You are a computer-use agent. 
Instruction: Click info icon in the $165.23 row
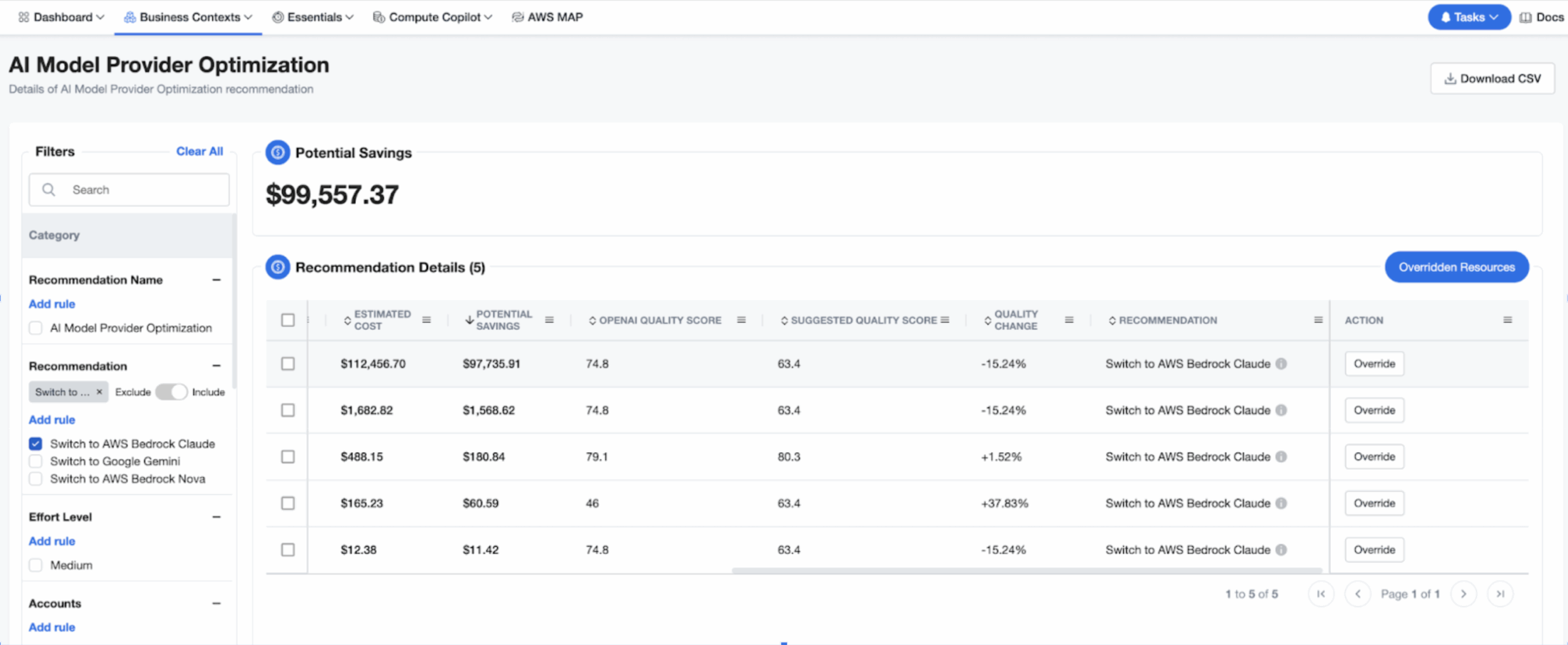1281,504
